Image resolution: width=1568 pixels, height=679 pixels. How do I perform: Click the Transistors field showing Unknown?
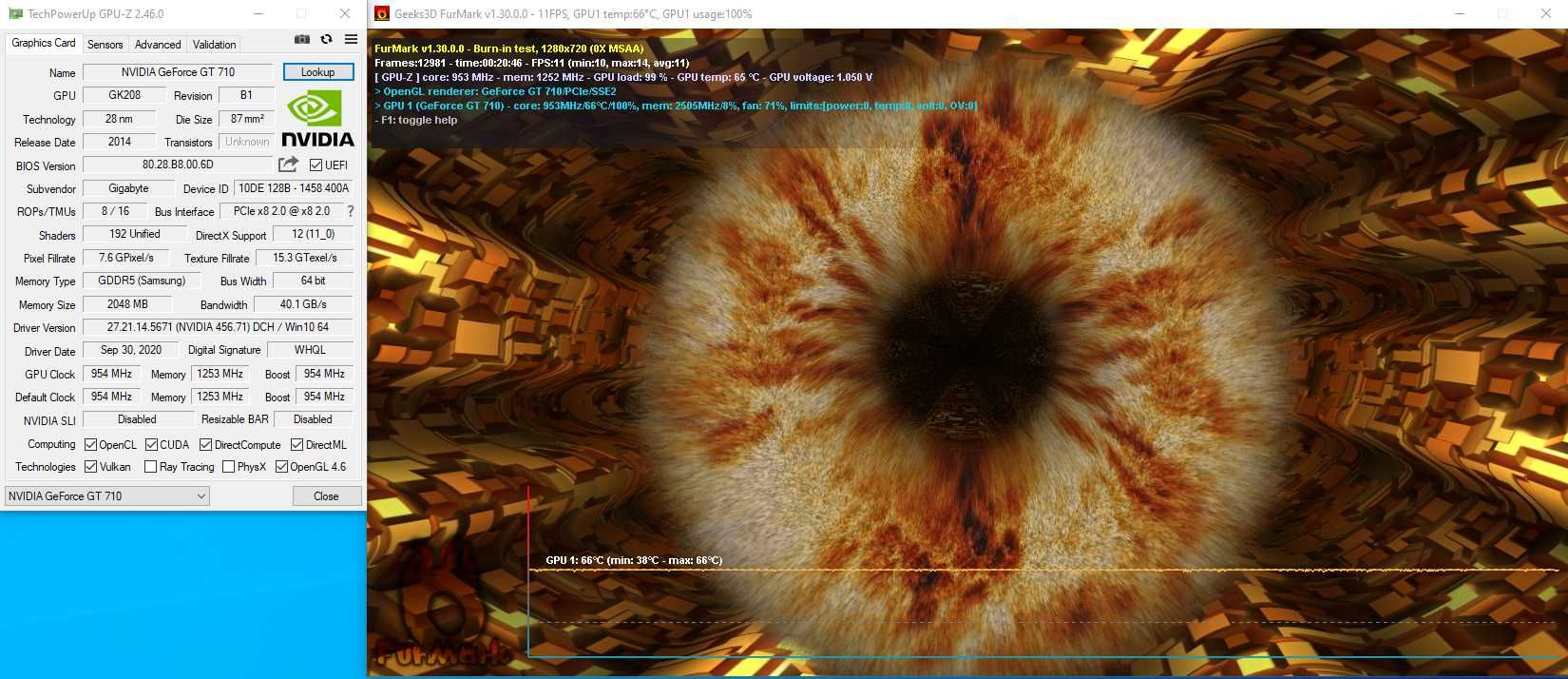click(x=247, y=142)
